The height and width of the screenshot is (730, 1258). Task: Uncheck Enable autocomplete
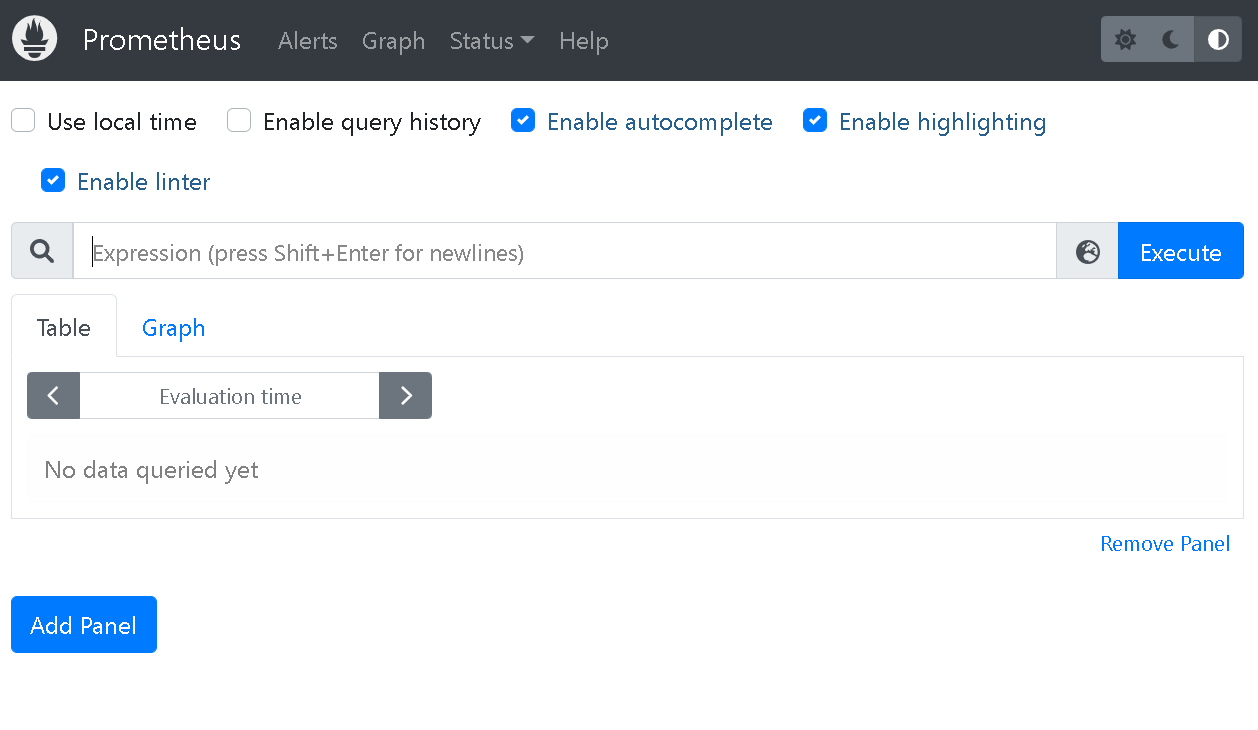pos(523,121)
